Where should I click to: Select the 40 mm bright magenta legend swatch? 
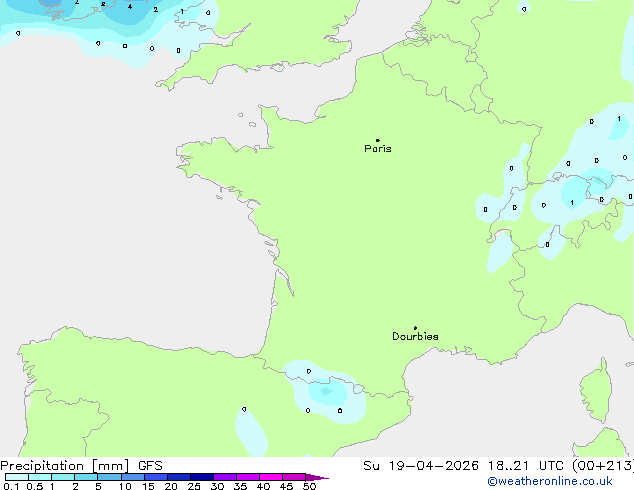tap(271, 477)
